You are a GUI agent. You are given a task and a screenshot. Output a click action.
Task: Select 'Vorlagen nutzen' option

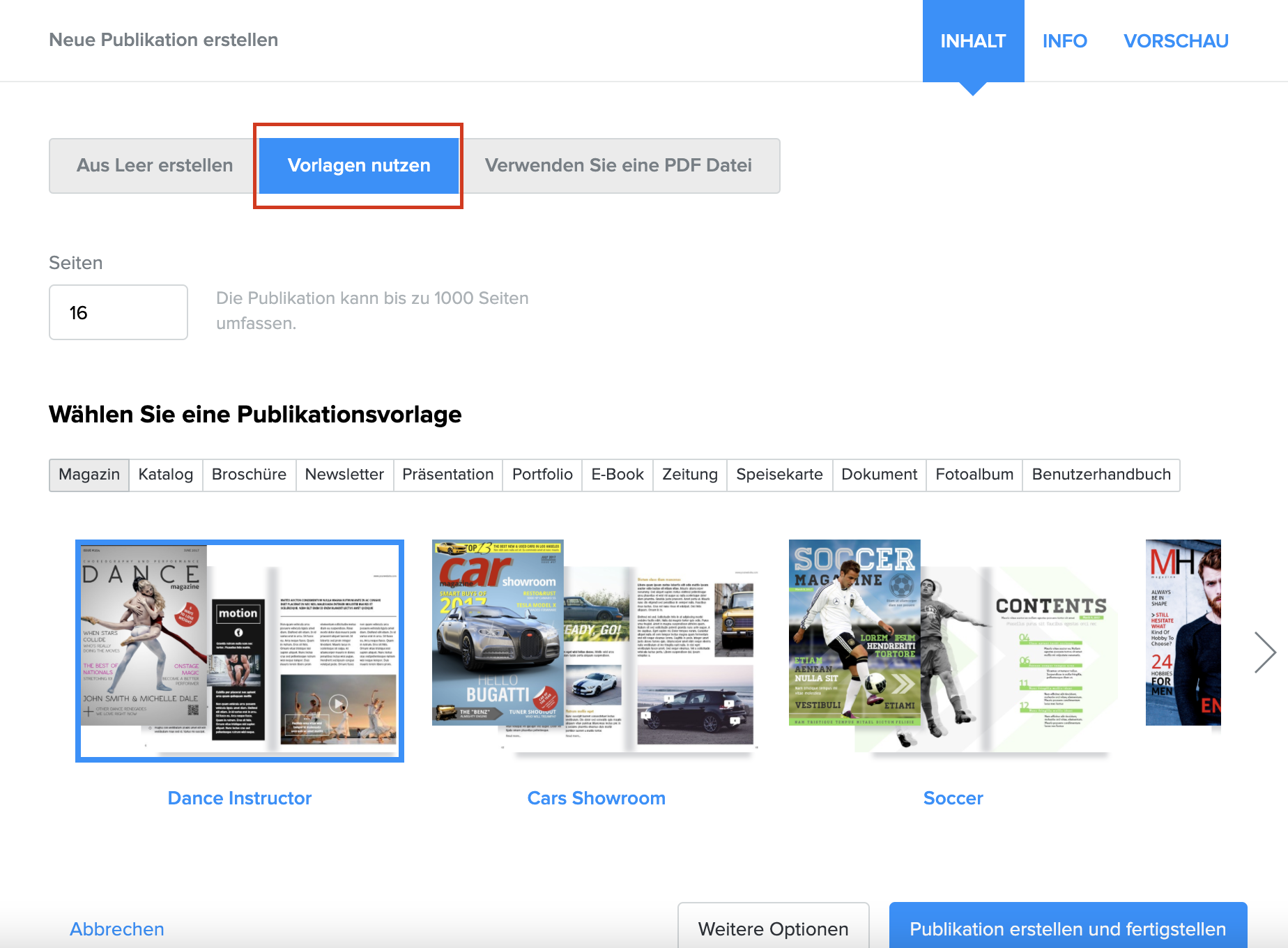[x=359, y=166]
